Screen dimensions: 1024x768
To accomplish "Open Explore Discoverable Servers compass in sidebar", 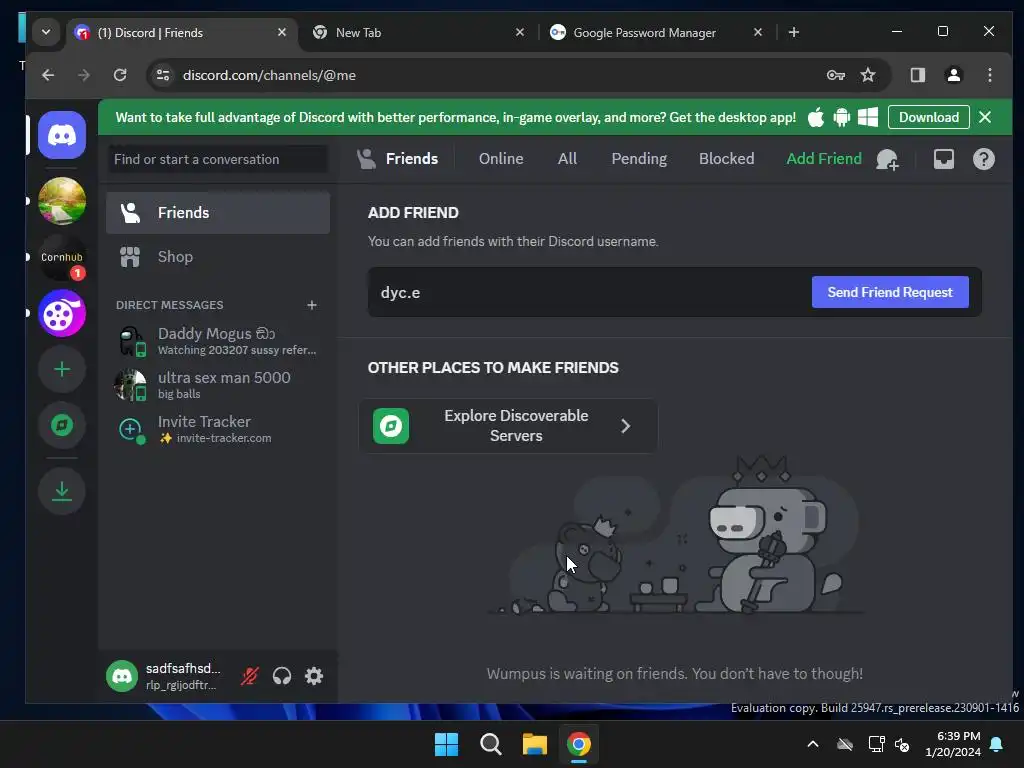I will pyautogui.click(x=62, y=426).
